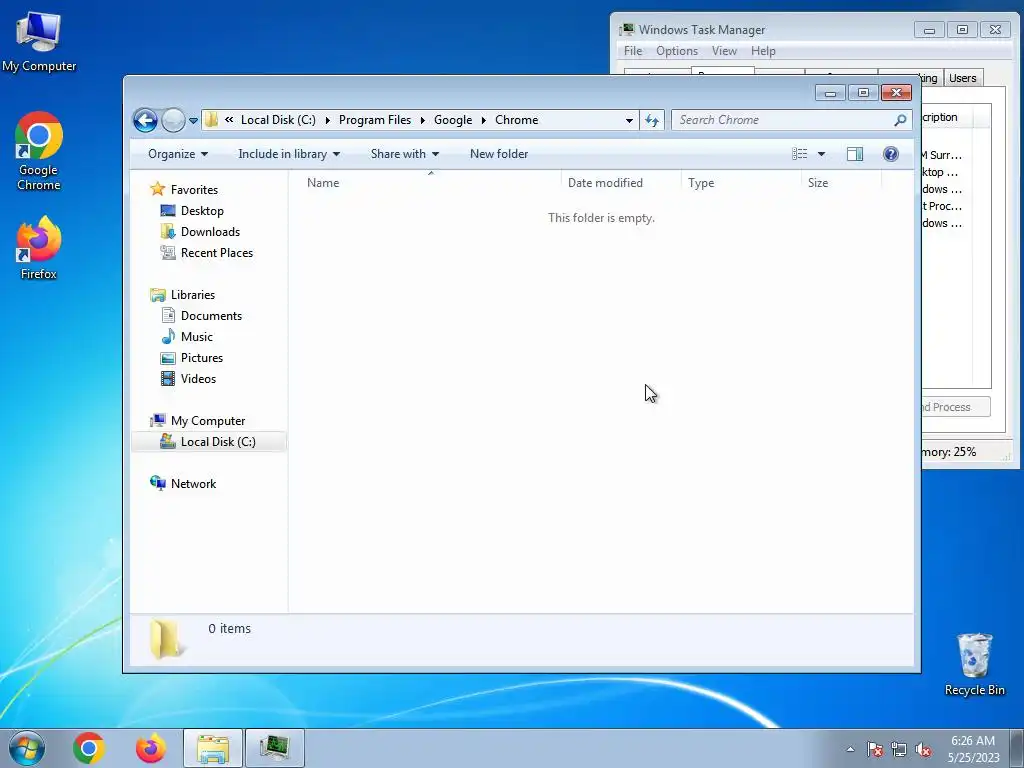Click Google in the breadcrumb path
Viewport: 1024px width, 768px height.
(x=453, y=120)
